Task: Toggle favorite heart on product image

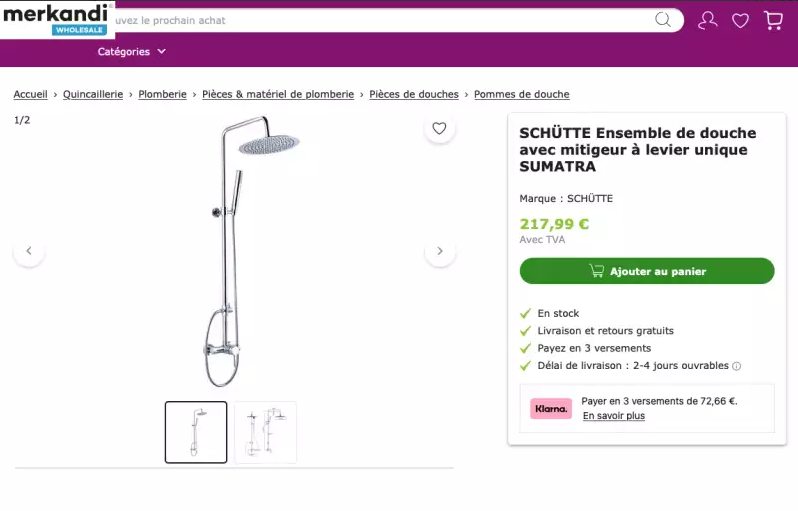Action: pyautogui.click(x=439, y=128)
